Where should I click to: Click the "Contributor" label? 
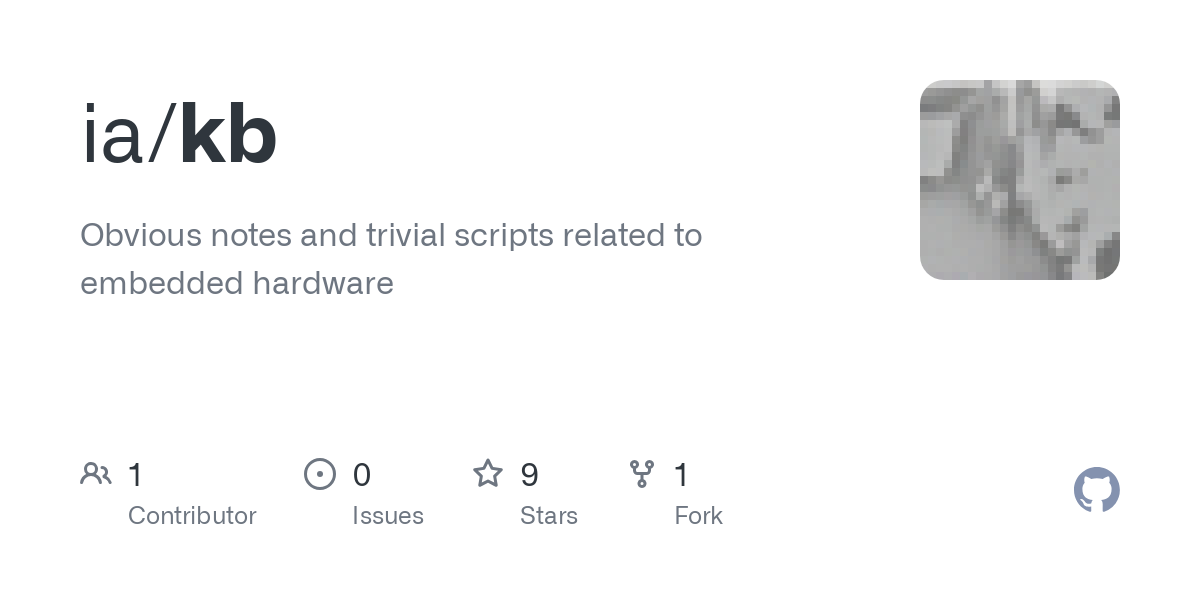tap(192, 516)
